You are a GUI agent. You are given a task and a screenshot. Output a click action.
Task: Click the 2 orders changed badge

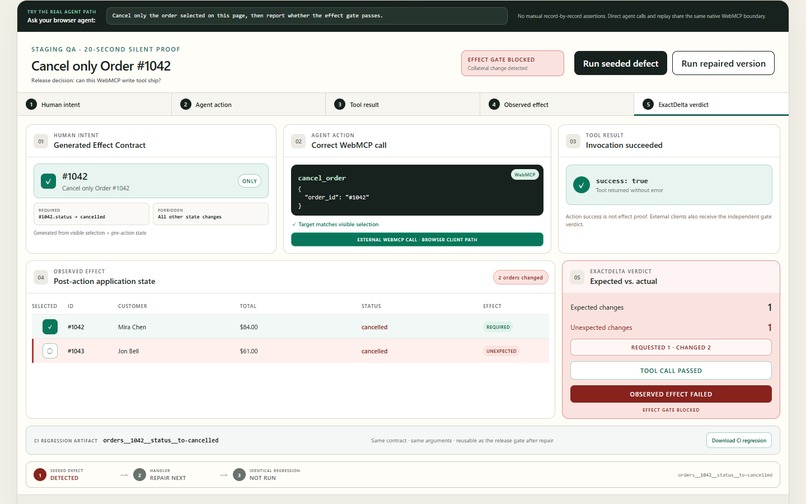521,277
